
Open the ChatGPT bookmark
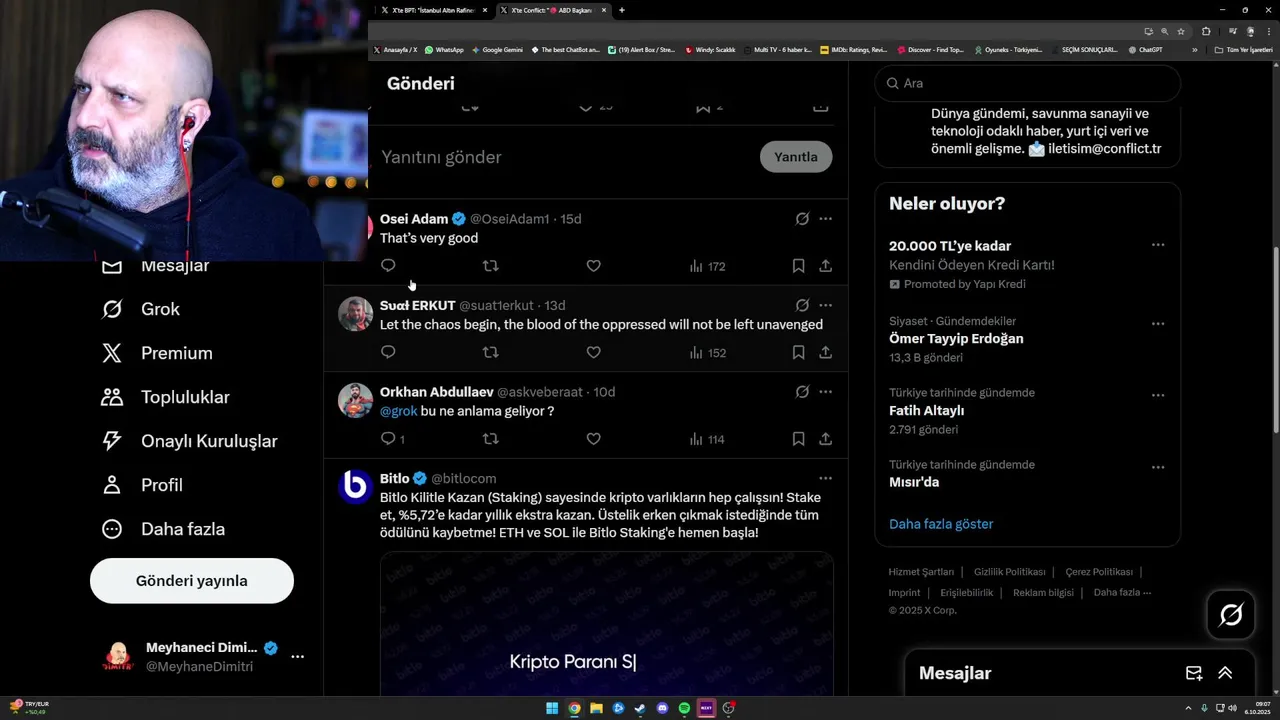[1144, 50]
